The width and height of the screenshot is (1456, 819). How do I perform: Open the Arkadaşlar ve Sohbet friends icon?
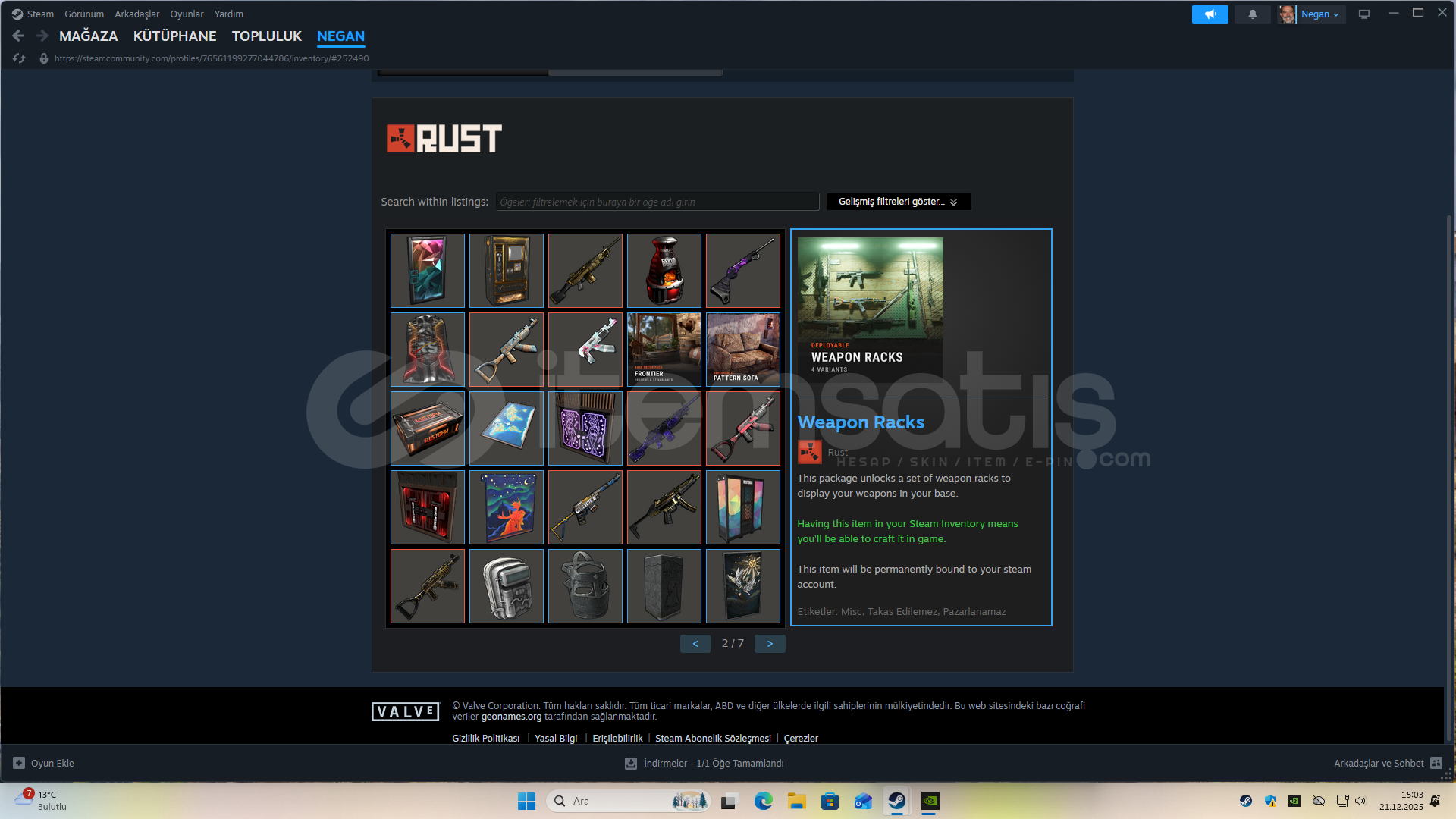(x=1436, y=763)
